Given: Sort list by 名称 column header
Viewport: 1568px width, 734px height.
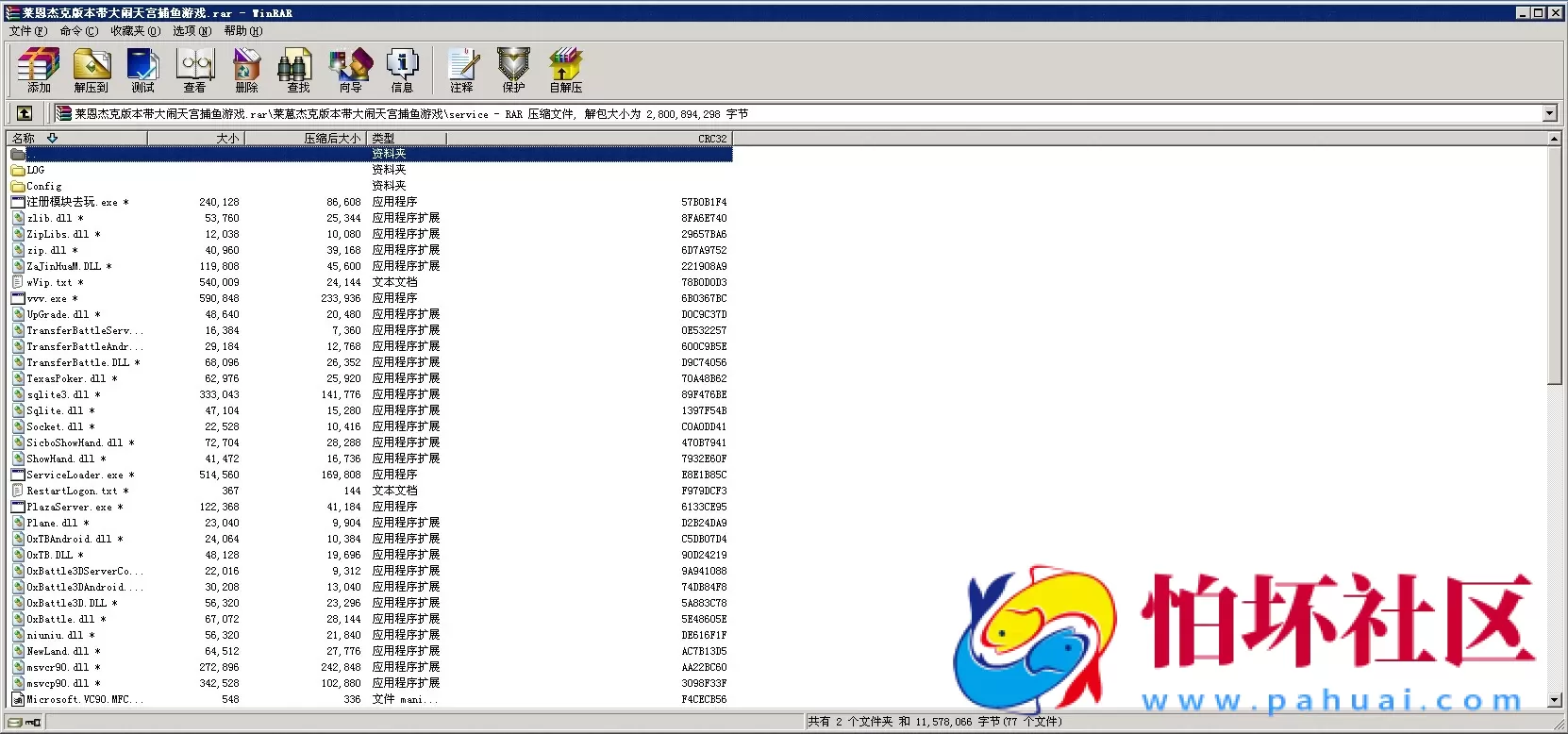Looking at the screenshot, I should point(75,138).
